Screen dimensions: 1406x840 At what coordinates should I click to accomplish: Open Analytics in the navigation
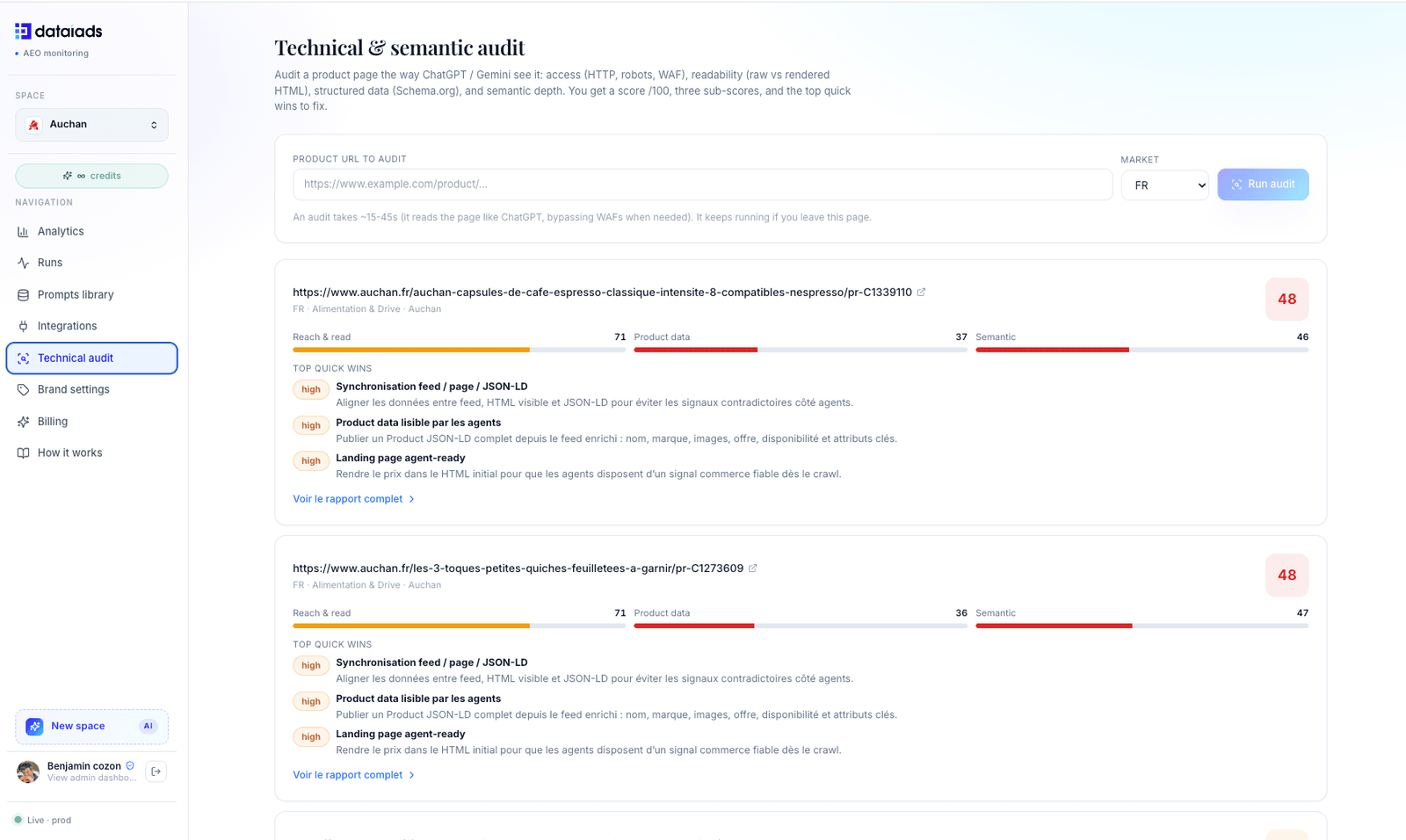pos(91,231)
